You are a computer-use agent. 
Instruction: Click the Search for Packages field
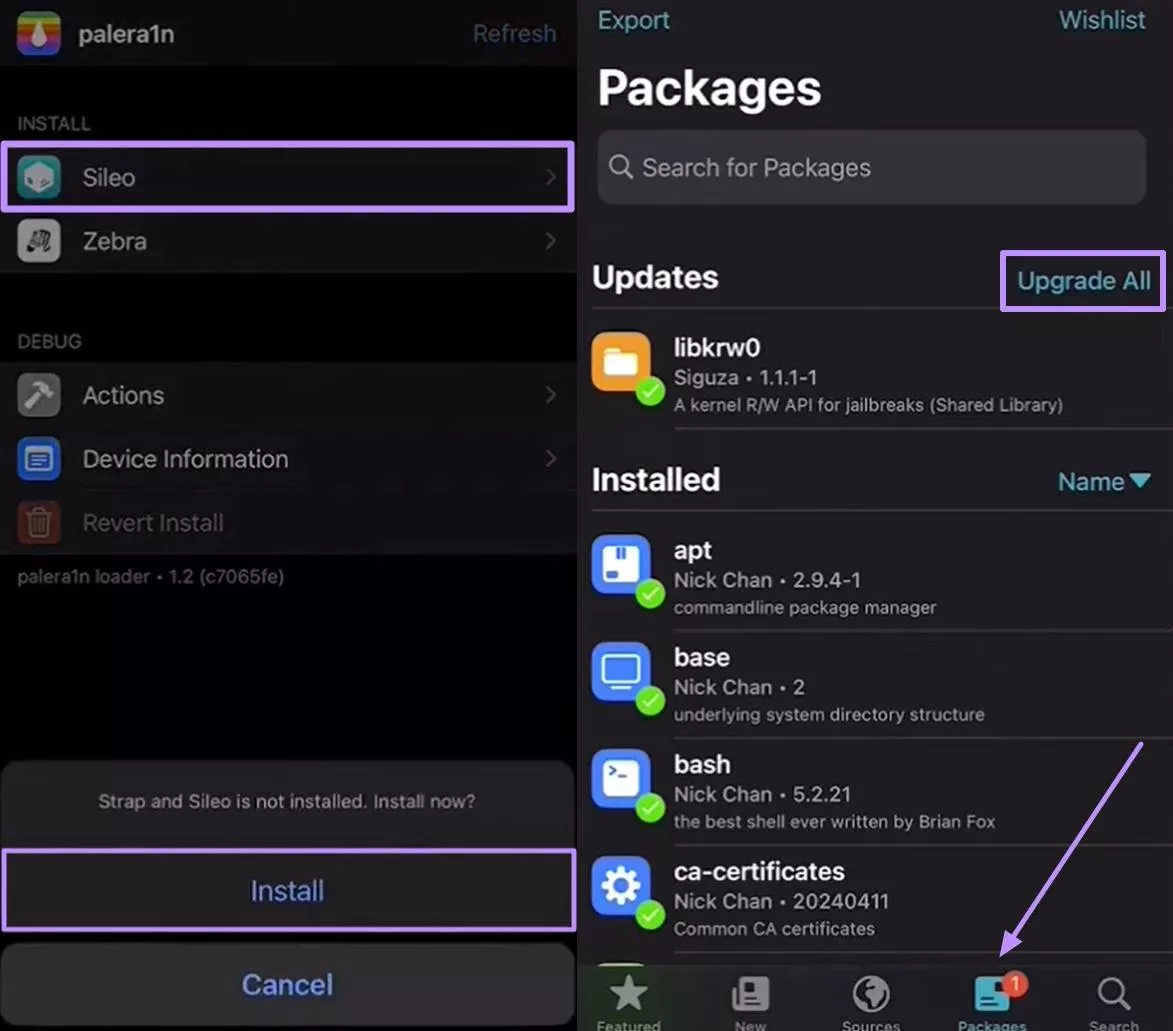[x=870, y=167]
